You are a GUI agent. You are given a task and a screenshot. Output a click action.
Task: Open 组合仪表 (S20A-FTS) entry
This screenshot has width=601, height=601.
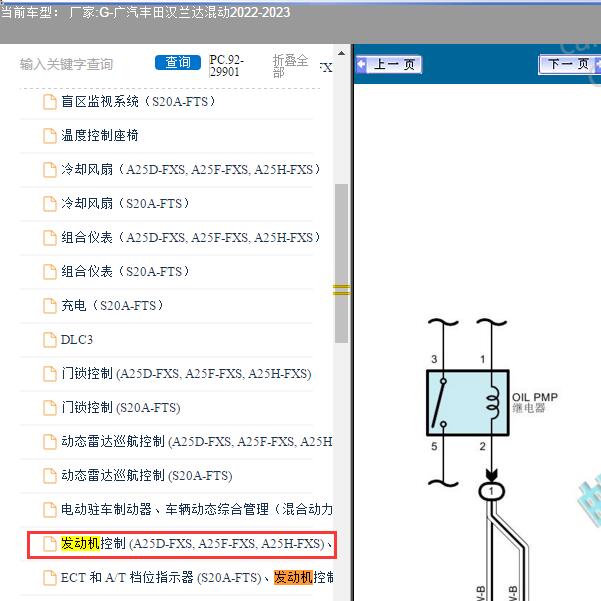tap(125, 271)
